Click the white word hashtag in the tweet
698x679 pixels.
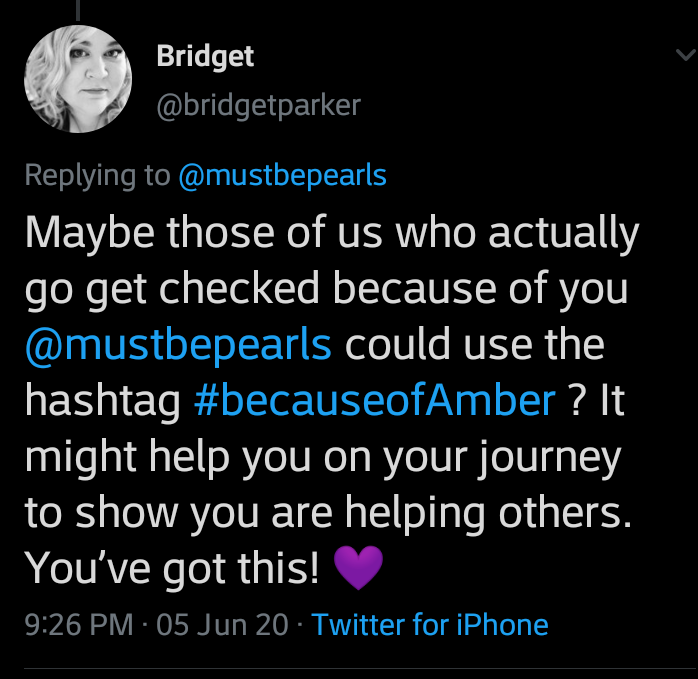[x=102, y=401]
